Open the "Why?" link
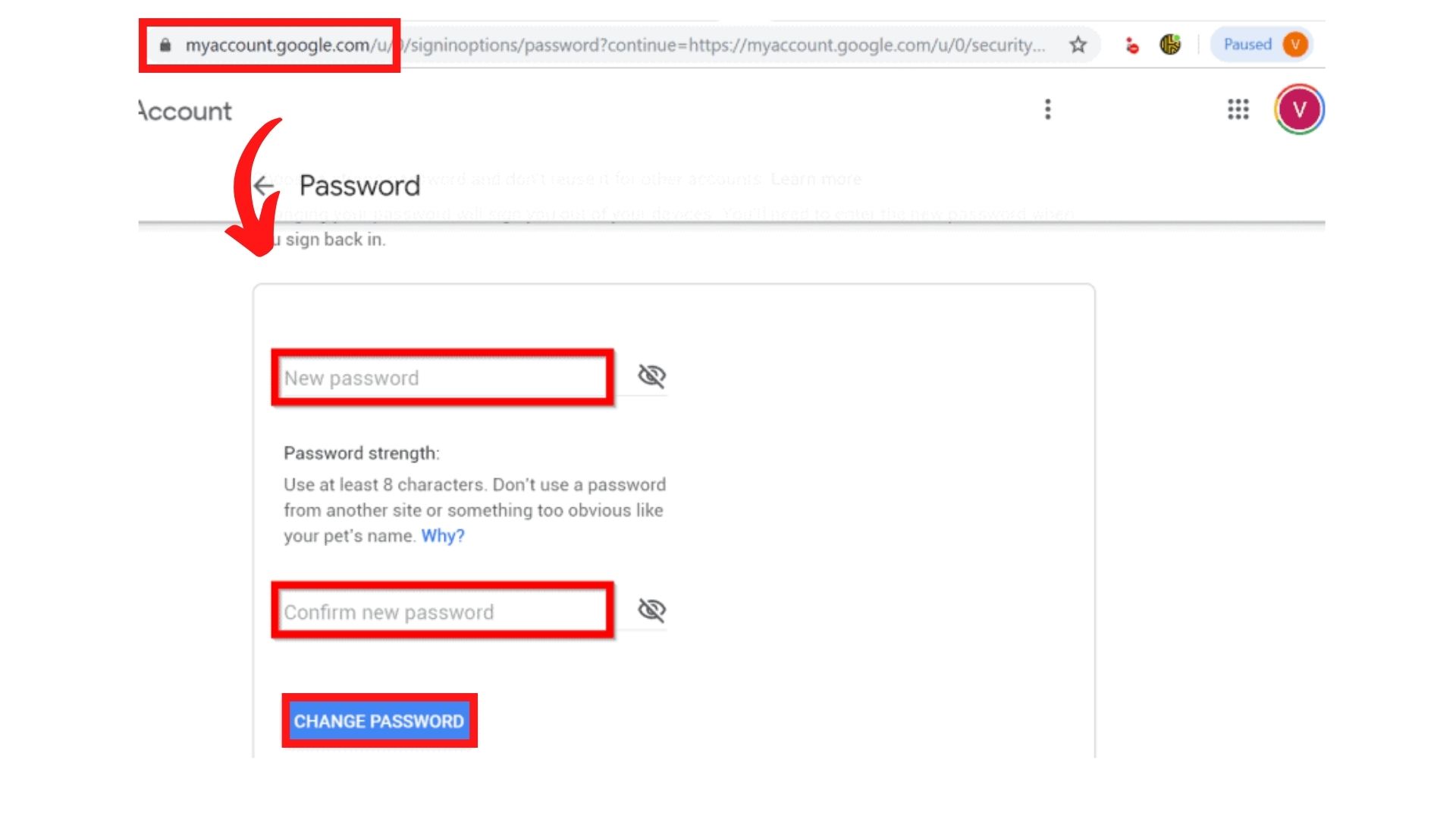The width and height of the screenshot is (1456, 819). (443, 536)
